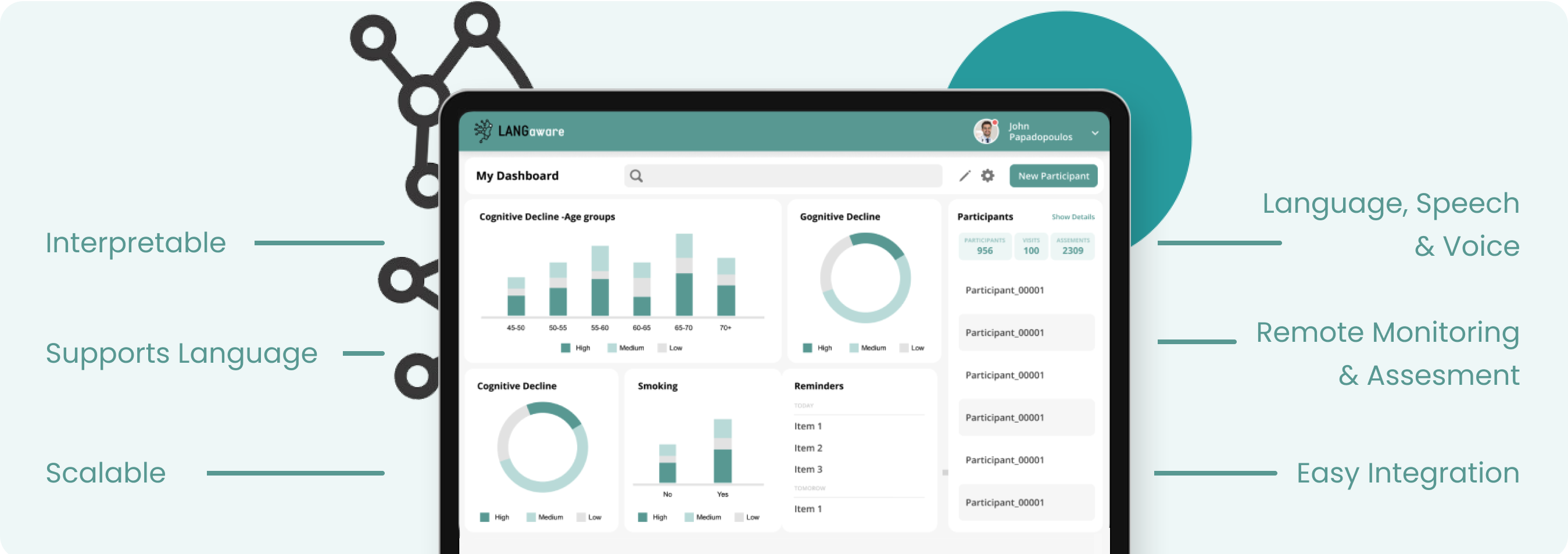
Task: Click the 45-50 age group bar
Action: pos(516,296)
